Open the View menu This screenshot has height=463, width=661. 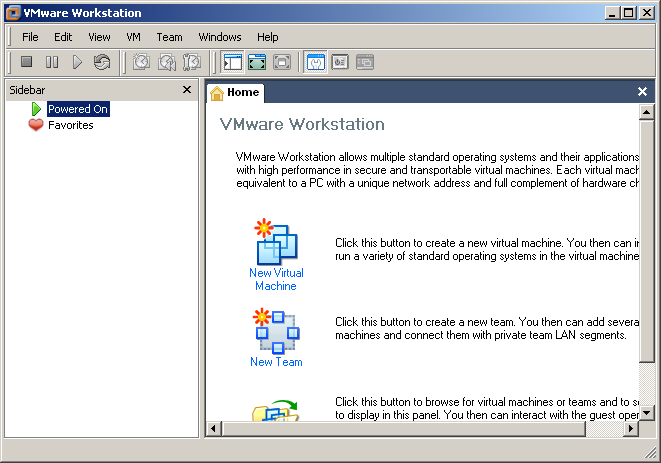(x=99, y=37)
